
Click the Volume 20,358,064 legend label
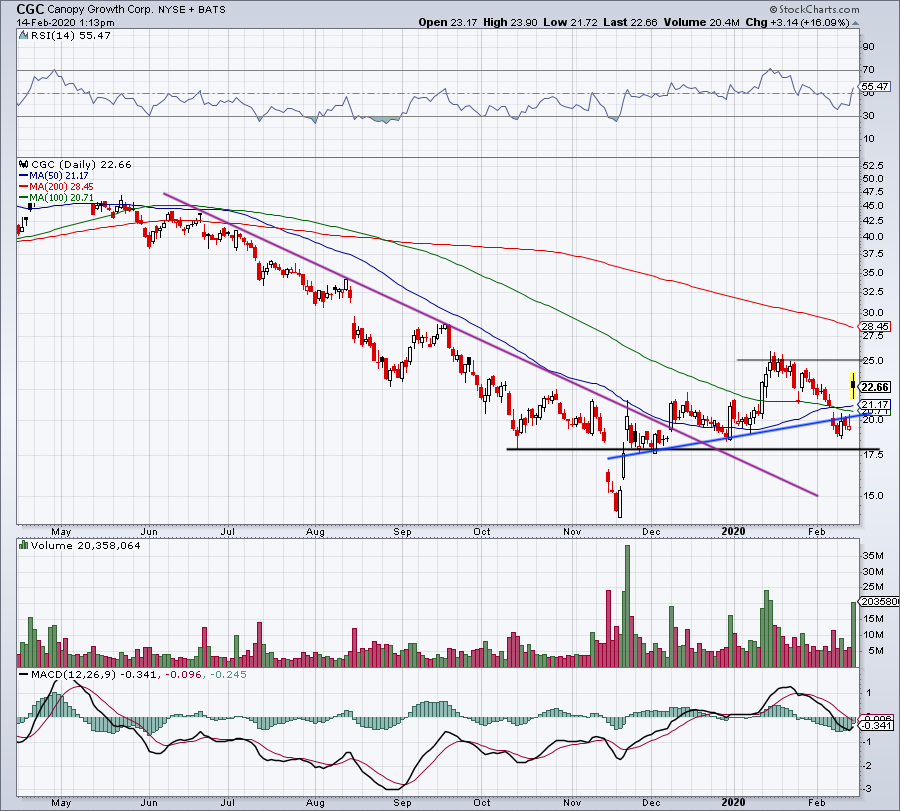click(x=86, y=545)
